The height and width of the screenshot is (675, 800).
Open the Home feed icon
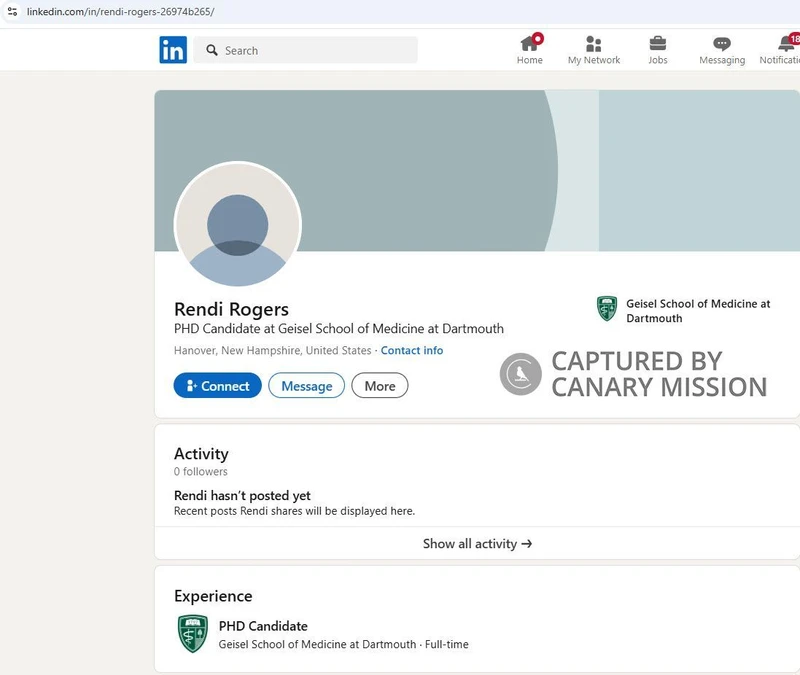tap(530, 43)
